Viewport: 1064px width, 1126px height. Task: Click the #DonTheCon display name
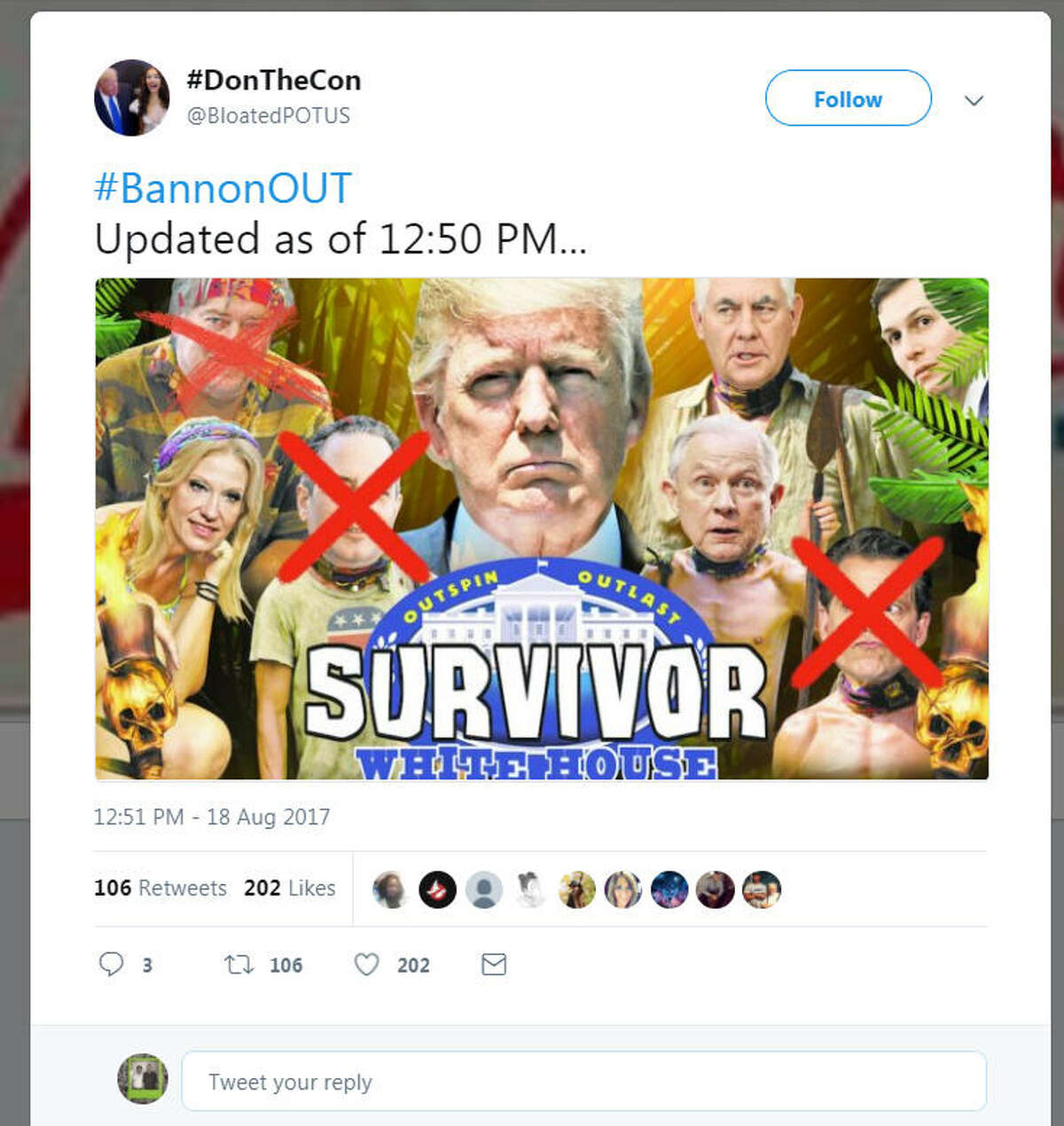tap(273, 80)
